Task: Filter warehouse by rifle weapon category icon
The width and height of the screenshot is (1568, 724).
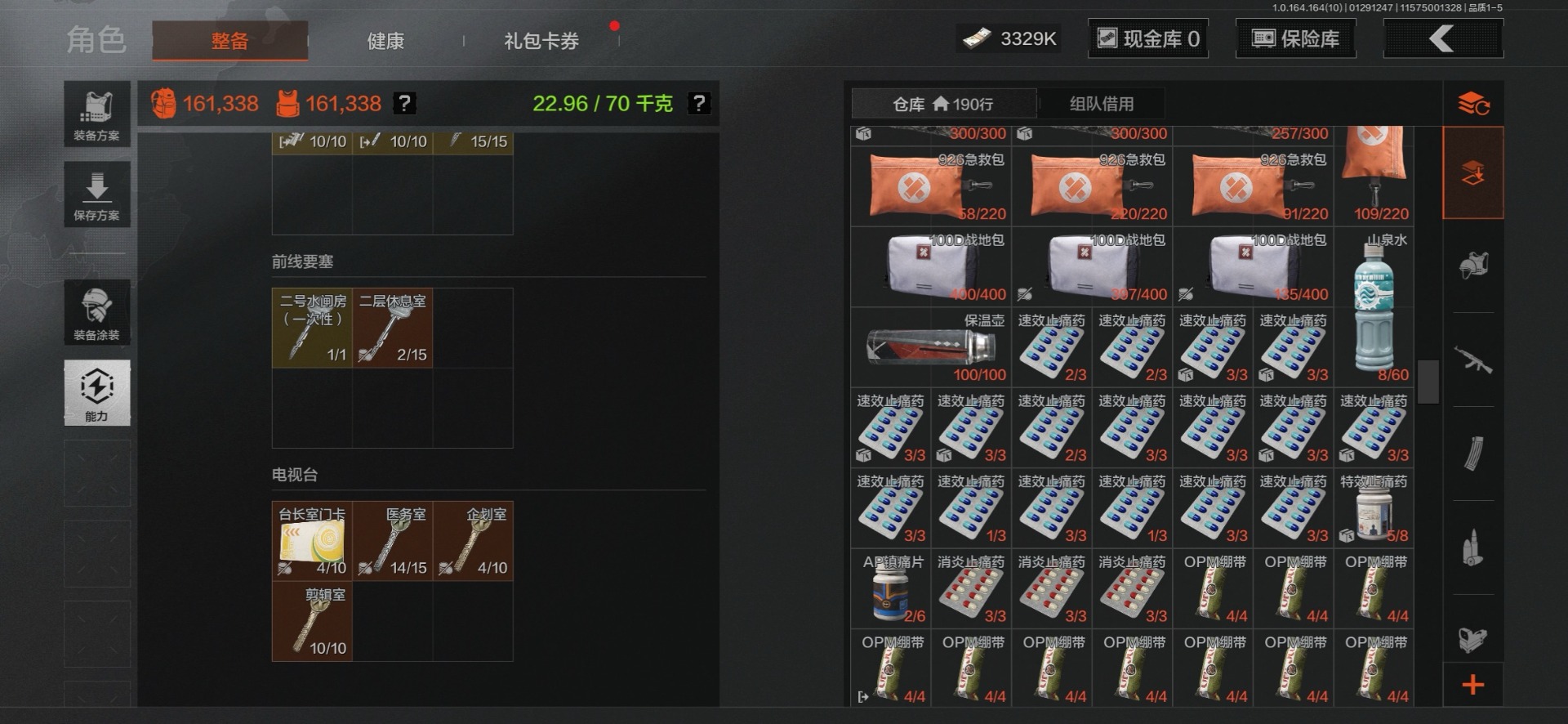Action: tap(1473, 360)
